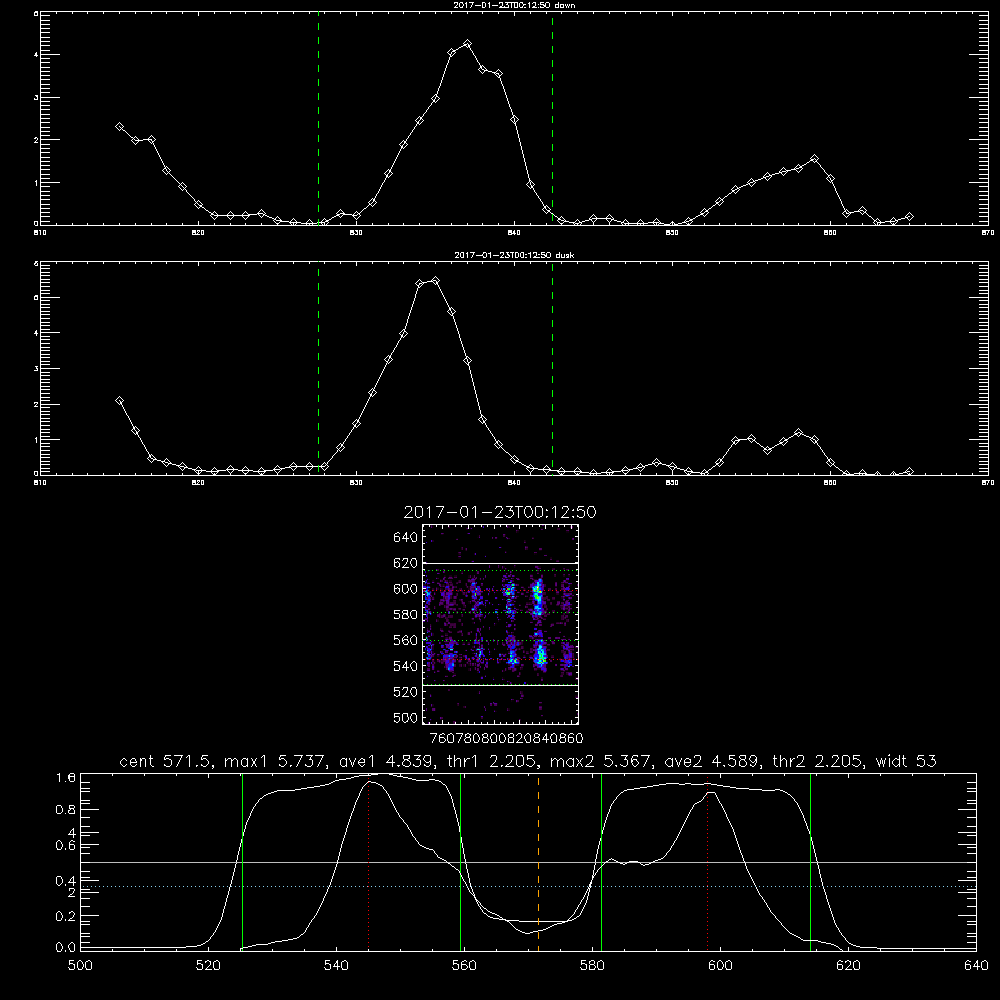Click the x-axis label 500 on bottom plot
The width and height of the screenshot is (1000, 1000).
[x=80, y=966]
